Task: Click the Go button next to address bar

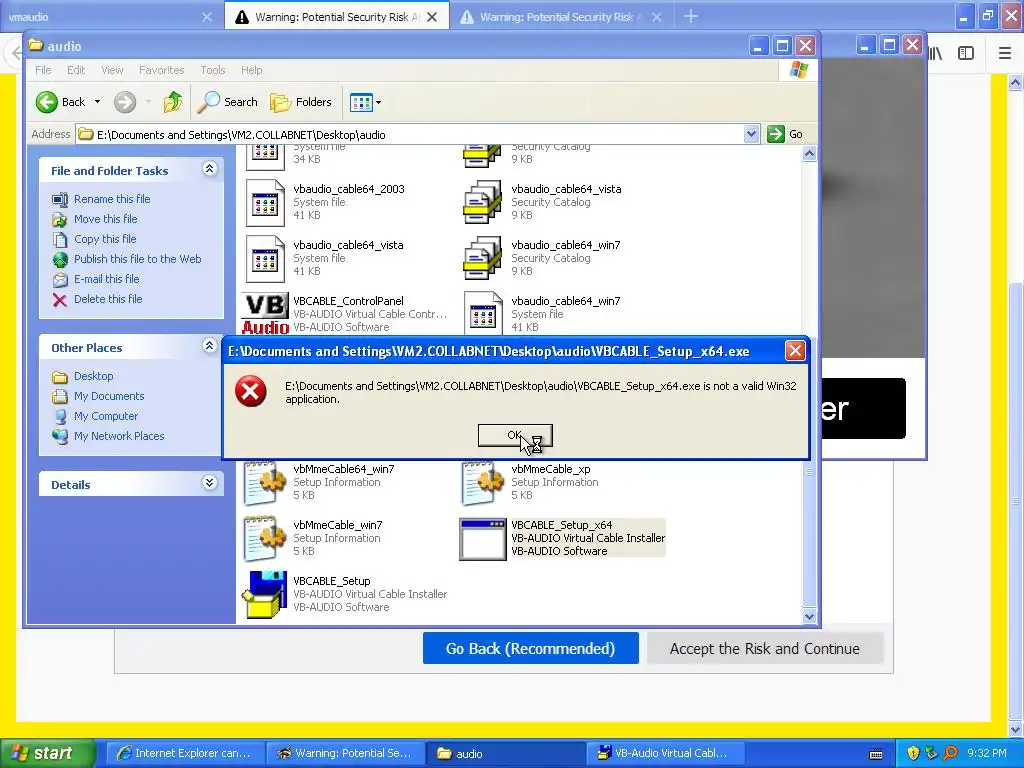Action: coord(785,134)
